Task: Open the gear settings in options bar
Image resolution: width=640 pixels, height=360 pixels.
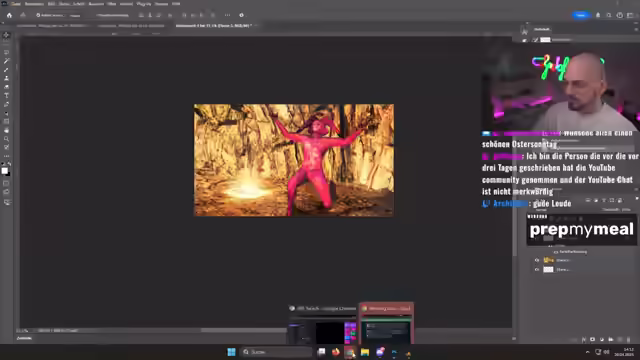Action: (241, 15)
